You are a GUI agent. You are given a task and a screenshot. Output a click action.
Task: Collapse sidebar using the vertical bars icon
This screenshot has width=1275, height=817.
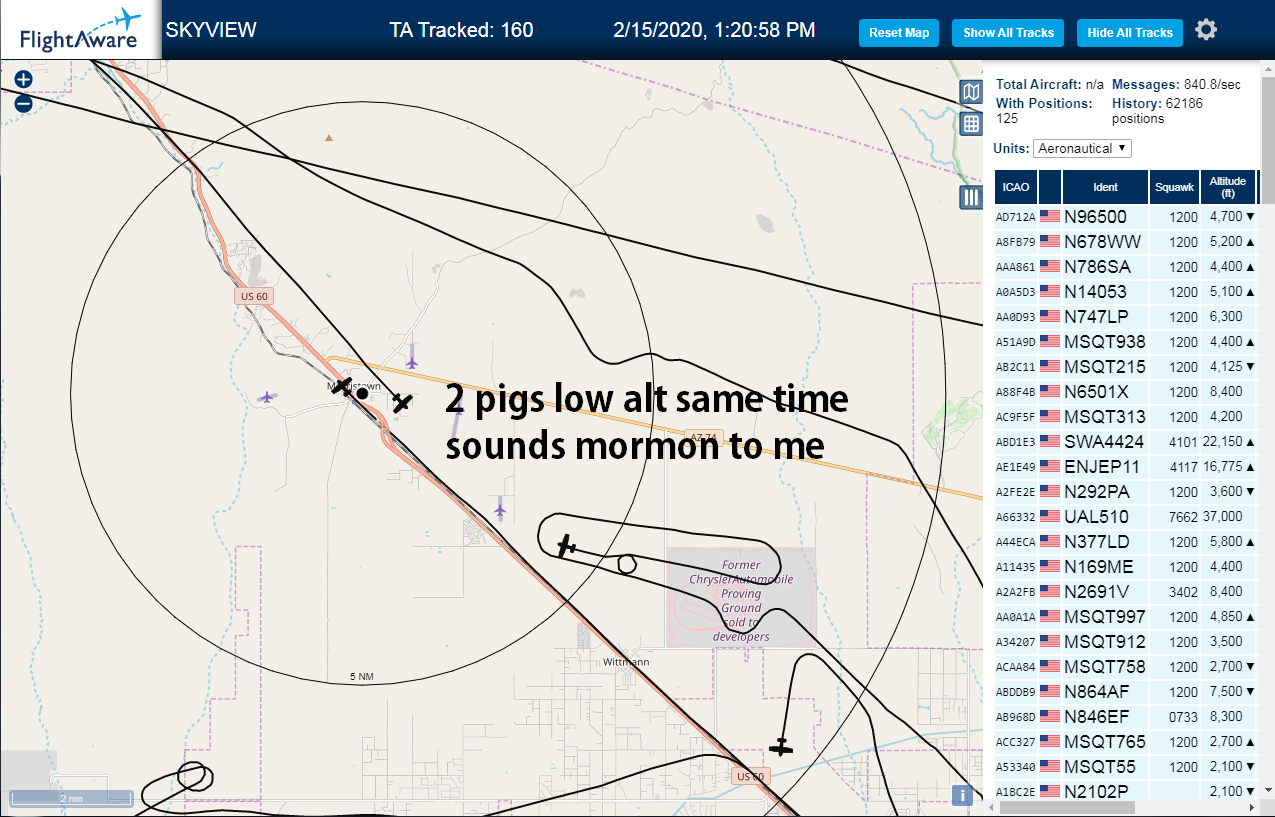point(970,197)
